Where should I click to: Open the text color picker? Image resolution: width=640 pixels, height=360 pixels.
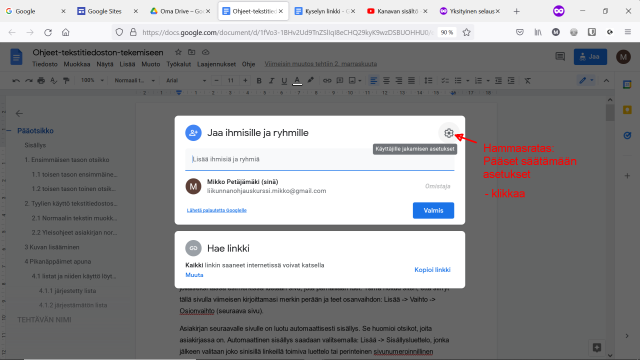297,81
